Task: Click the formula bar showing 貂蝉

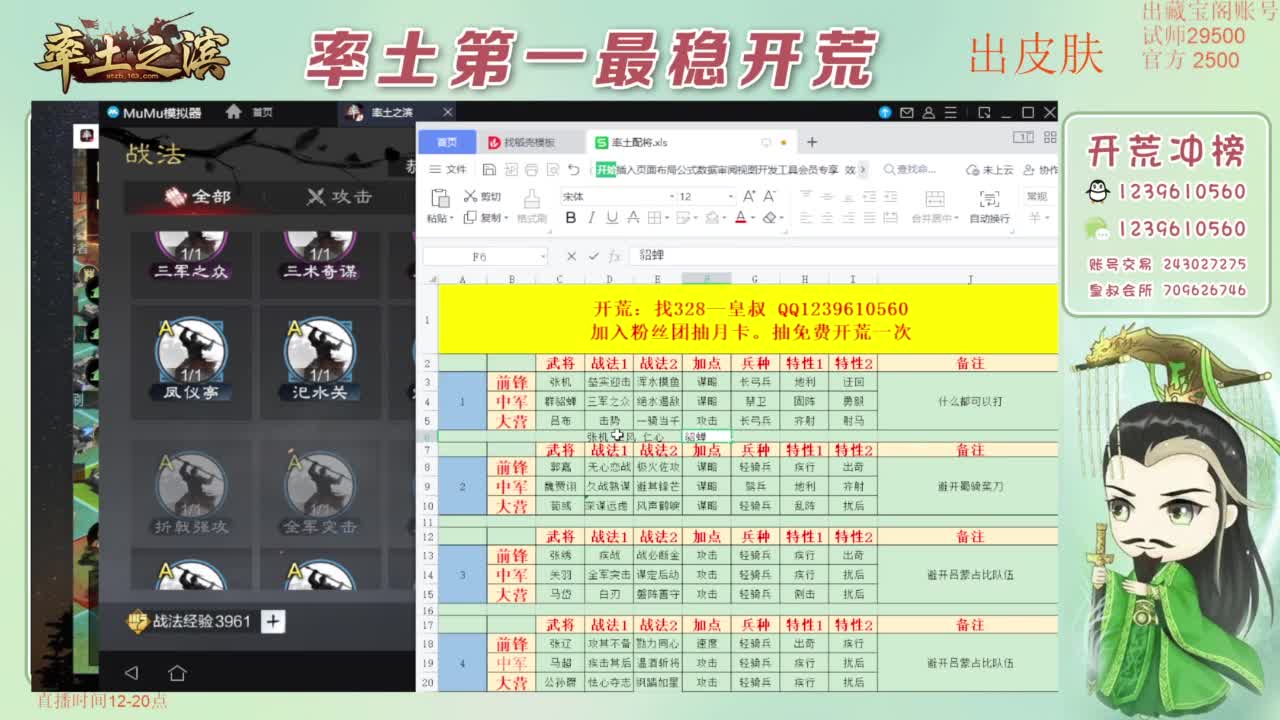Action: [843, 256]
